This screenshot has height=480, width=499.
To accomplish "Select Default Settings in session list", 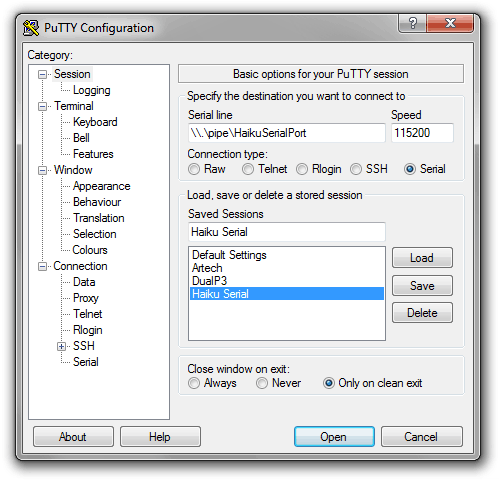I will pos(287,255).
